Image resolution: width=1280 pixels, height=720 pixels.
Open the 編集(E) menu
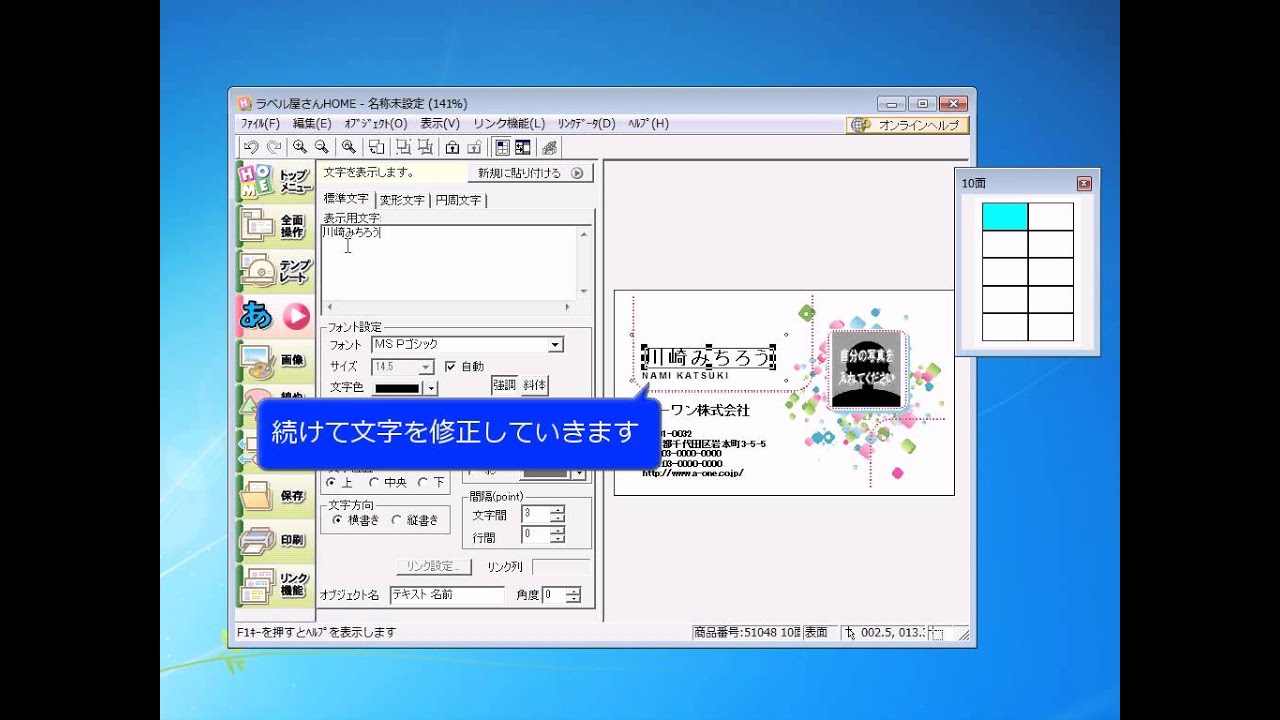coord(312,124)
